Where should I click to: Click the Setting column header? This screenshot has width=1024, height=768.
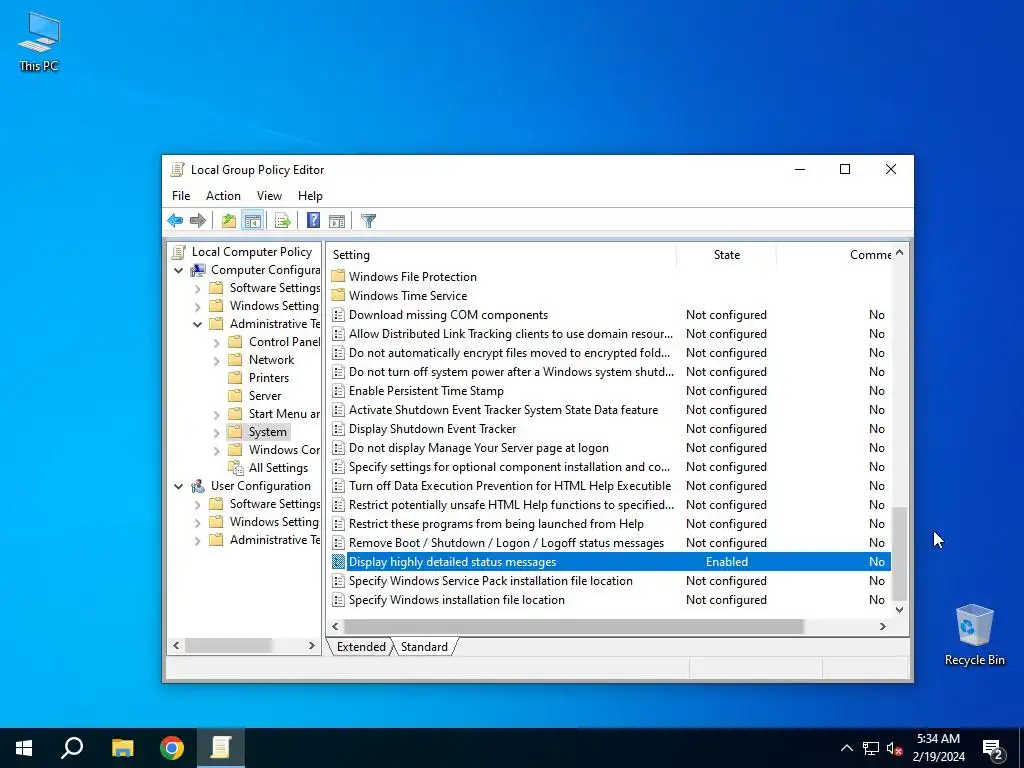502,255
